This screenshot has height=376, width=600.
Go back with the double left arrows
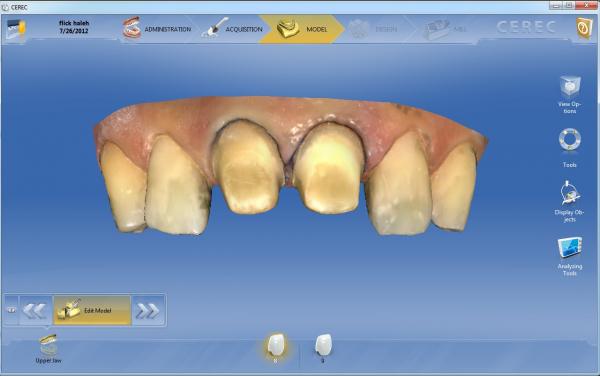click(36, 310)
